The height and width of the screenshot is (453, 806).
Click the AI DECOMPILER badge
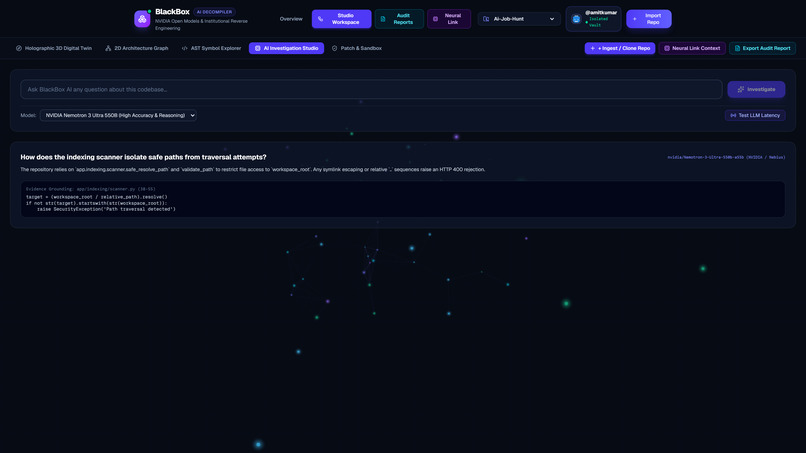[214, 12]
